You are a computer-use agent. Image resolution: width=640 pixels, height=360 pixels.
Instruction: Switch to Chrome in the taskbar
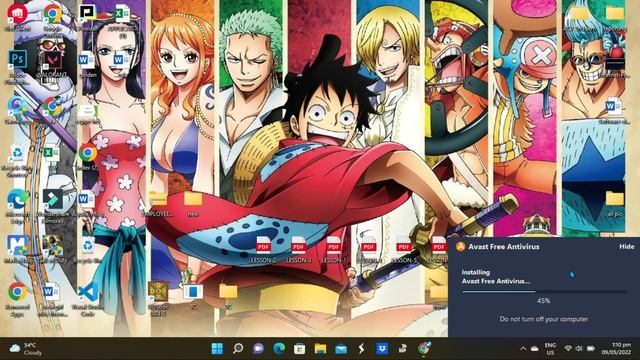click(424, 349)
